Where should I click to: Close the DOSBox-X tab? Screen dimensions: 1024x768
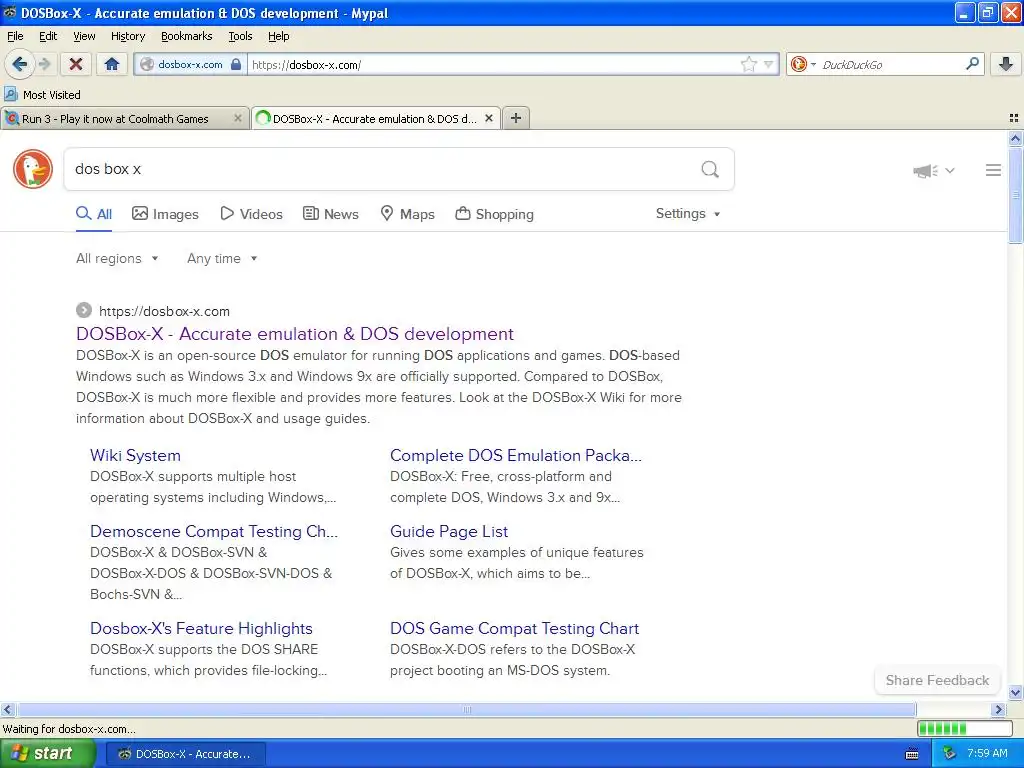tap(488, 118)
